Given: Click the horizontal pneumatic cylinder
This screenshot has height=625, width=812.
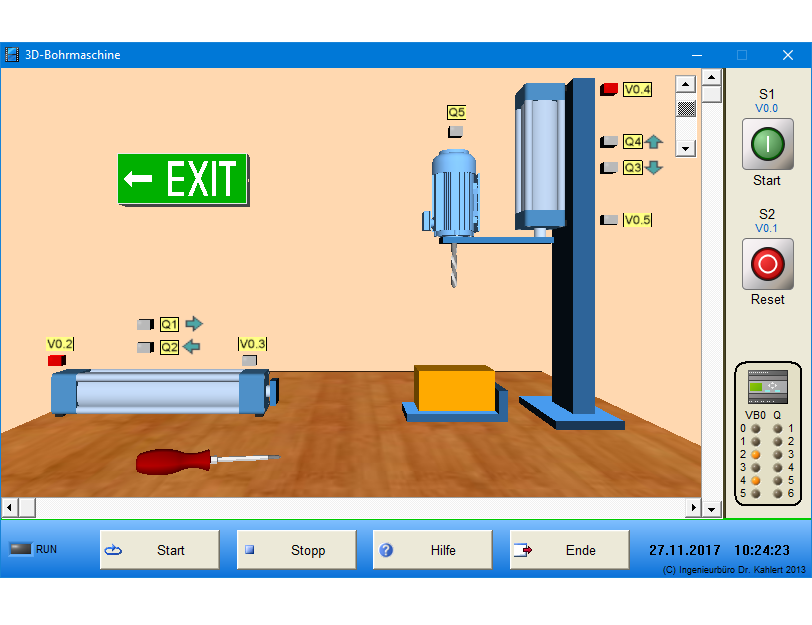Looking at the screenshot, I should (x=165, y=392).
